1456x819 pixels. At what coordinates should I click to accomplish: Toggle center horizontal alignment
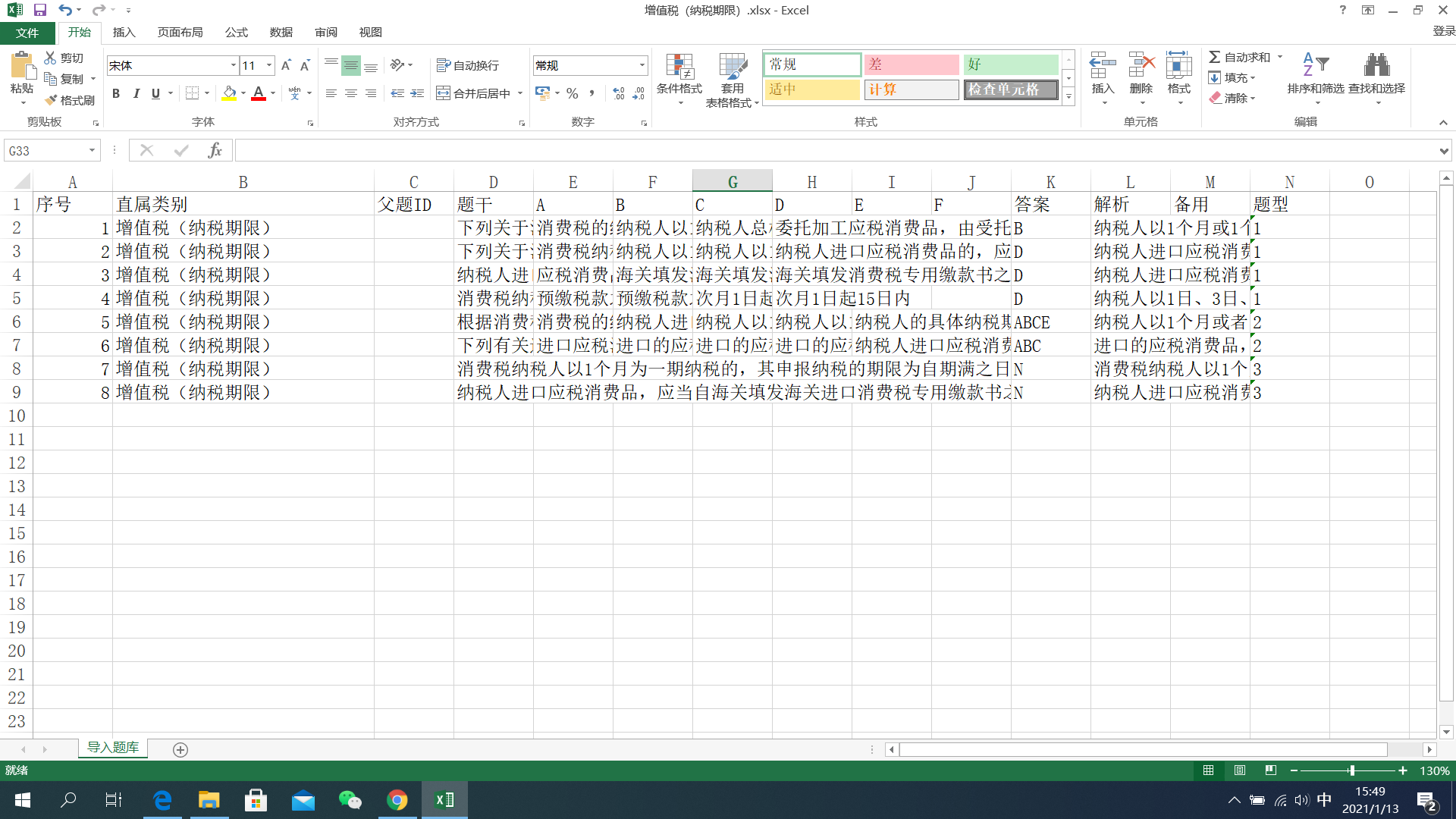(351, 93)
